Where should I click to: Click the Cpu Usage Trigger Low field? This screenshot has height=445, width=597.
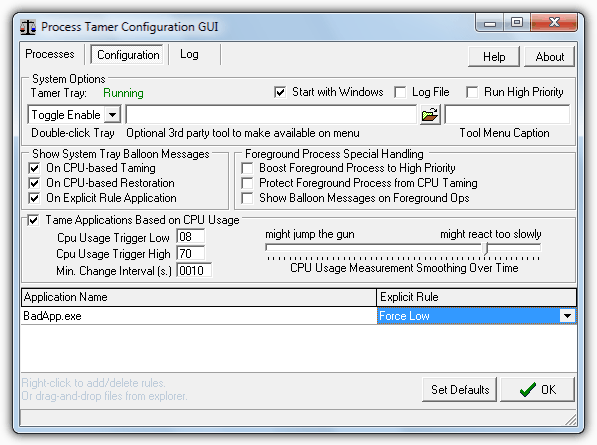[x=190, y=237]
